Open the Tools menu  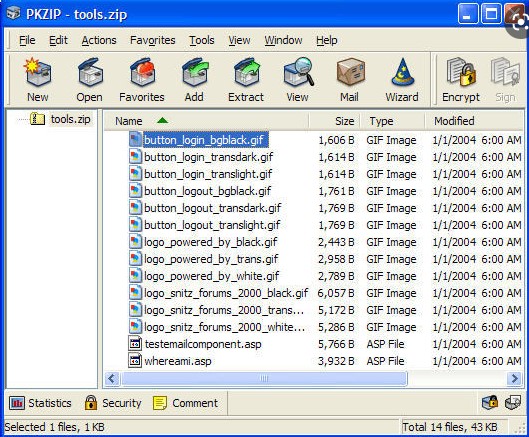point(201,40)
